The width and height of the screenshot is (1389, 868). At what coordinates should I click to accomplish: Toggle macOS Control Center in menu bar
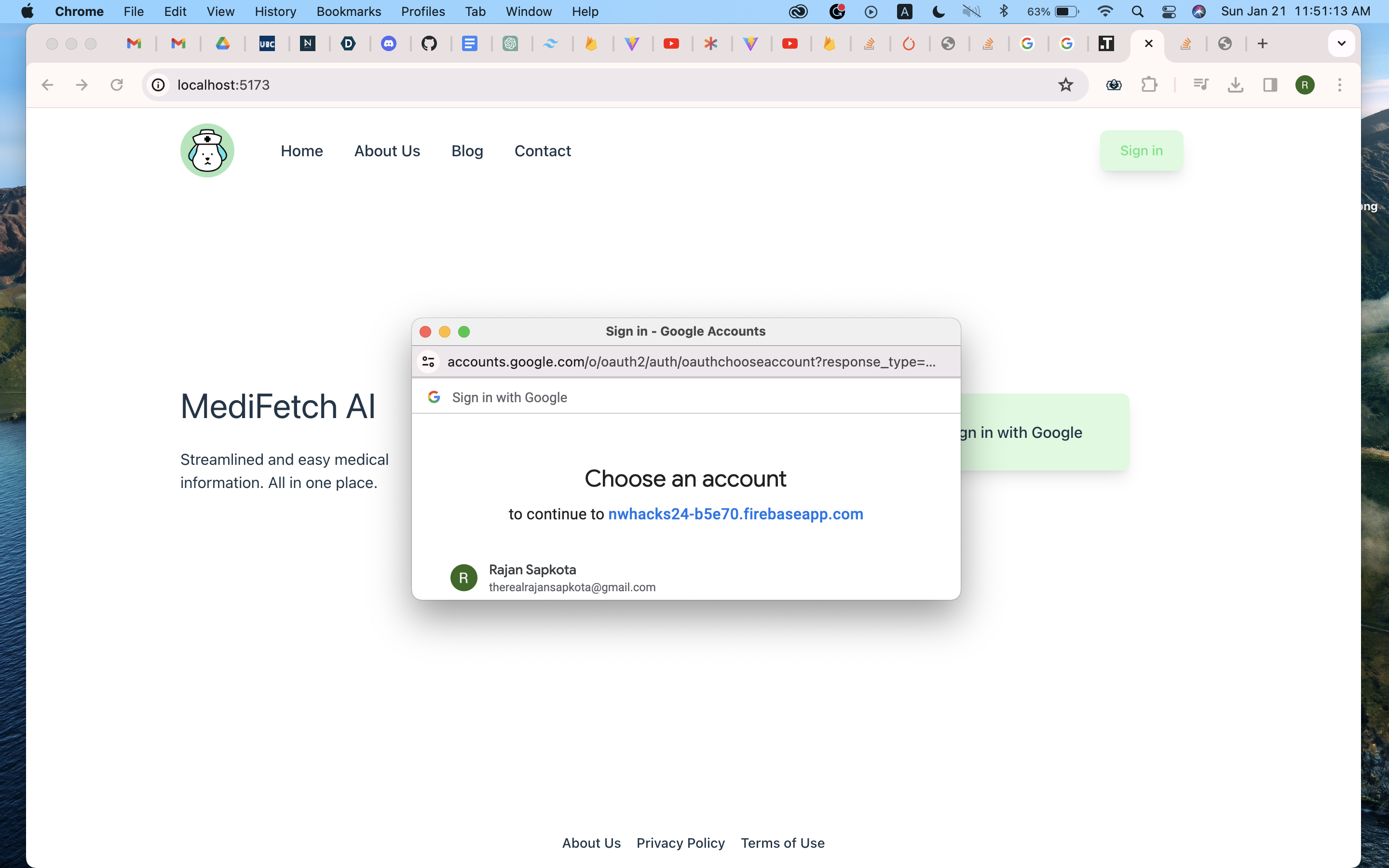click(1169, 12)
